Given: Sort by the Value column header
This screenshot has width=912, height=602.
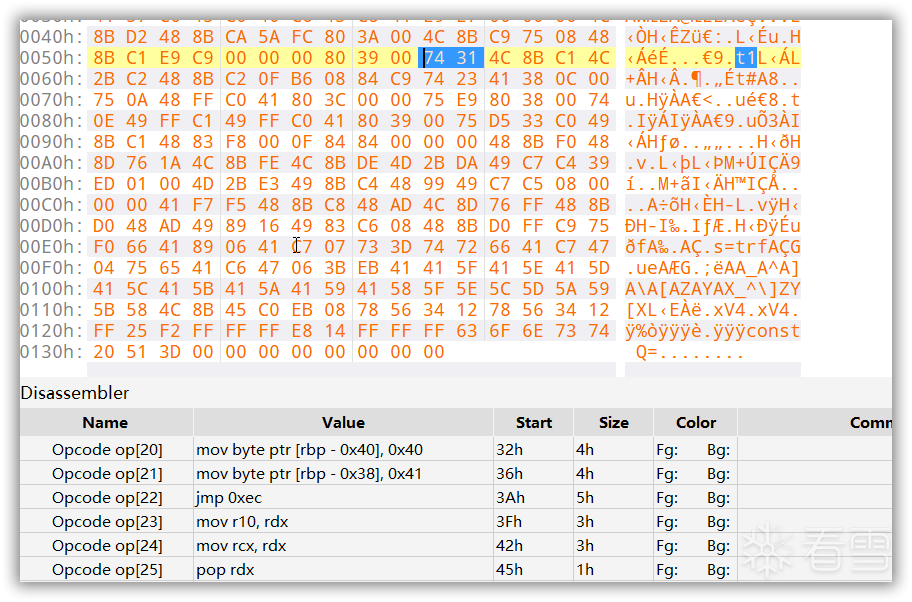Looking at the screenshot, I should coord(343,422).
